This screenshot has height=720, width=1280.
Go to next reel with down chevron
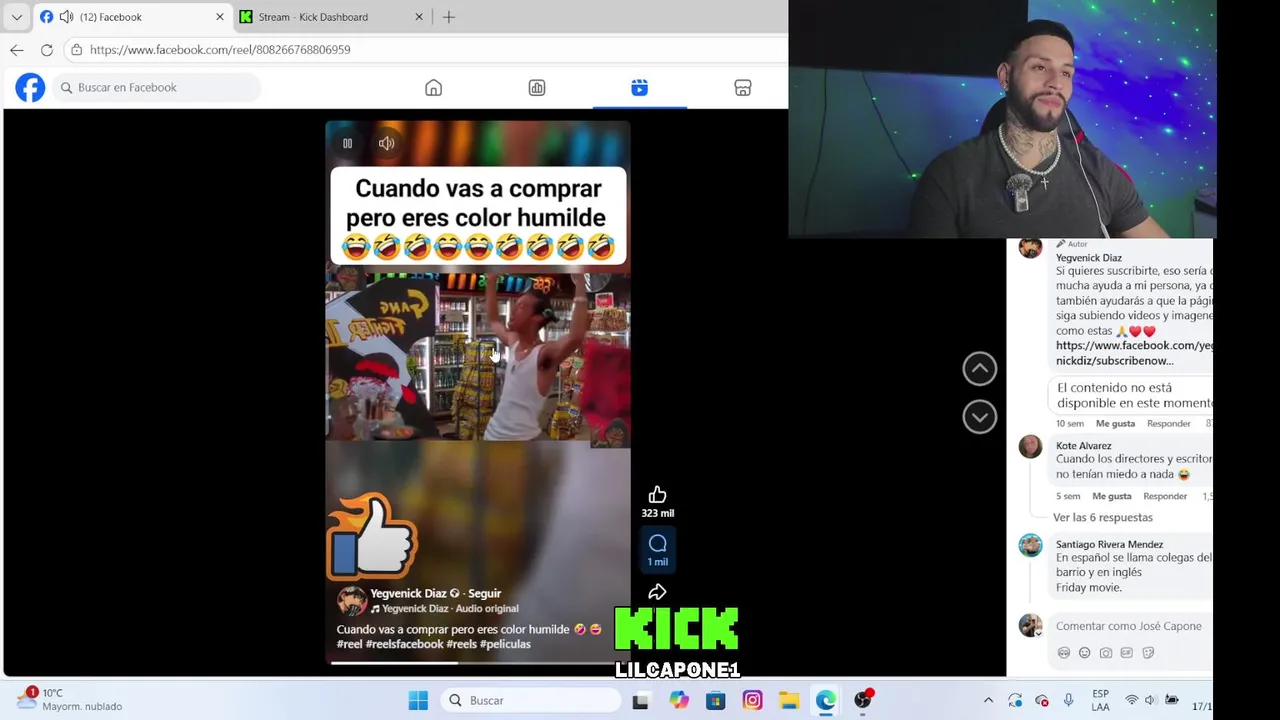tap(980, 417)
